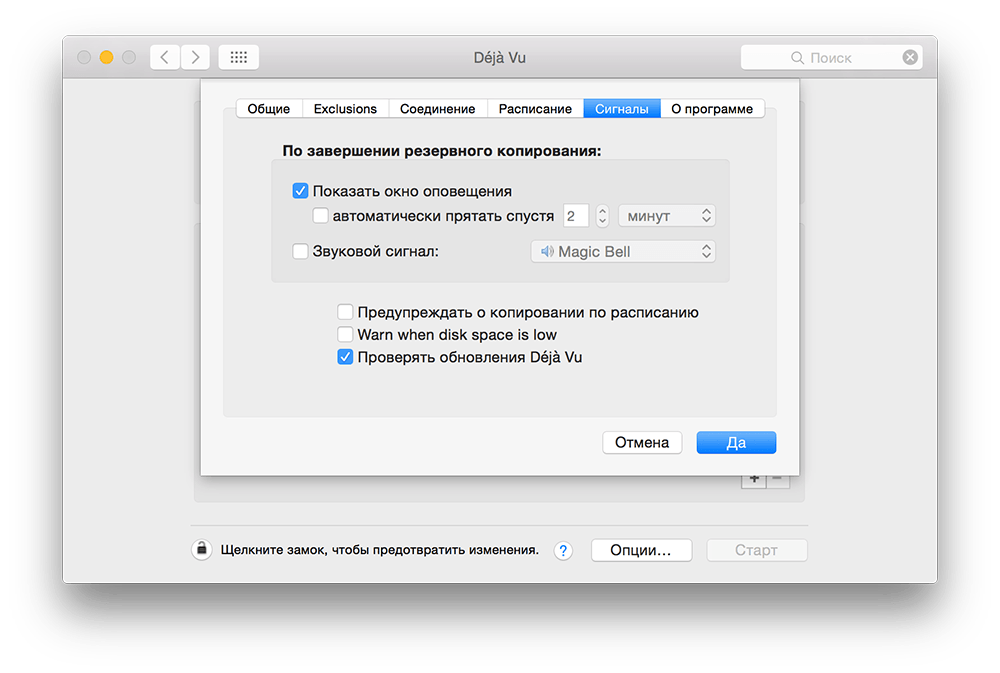
Task: Click the minus button in the background window
Action: [777, 480]
